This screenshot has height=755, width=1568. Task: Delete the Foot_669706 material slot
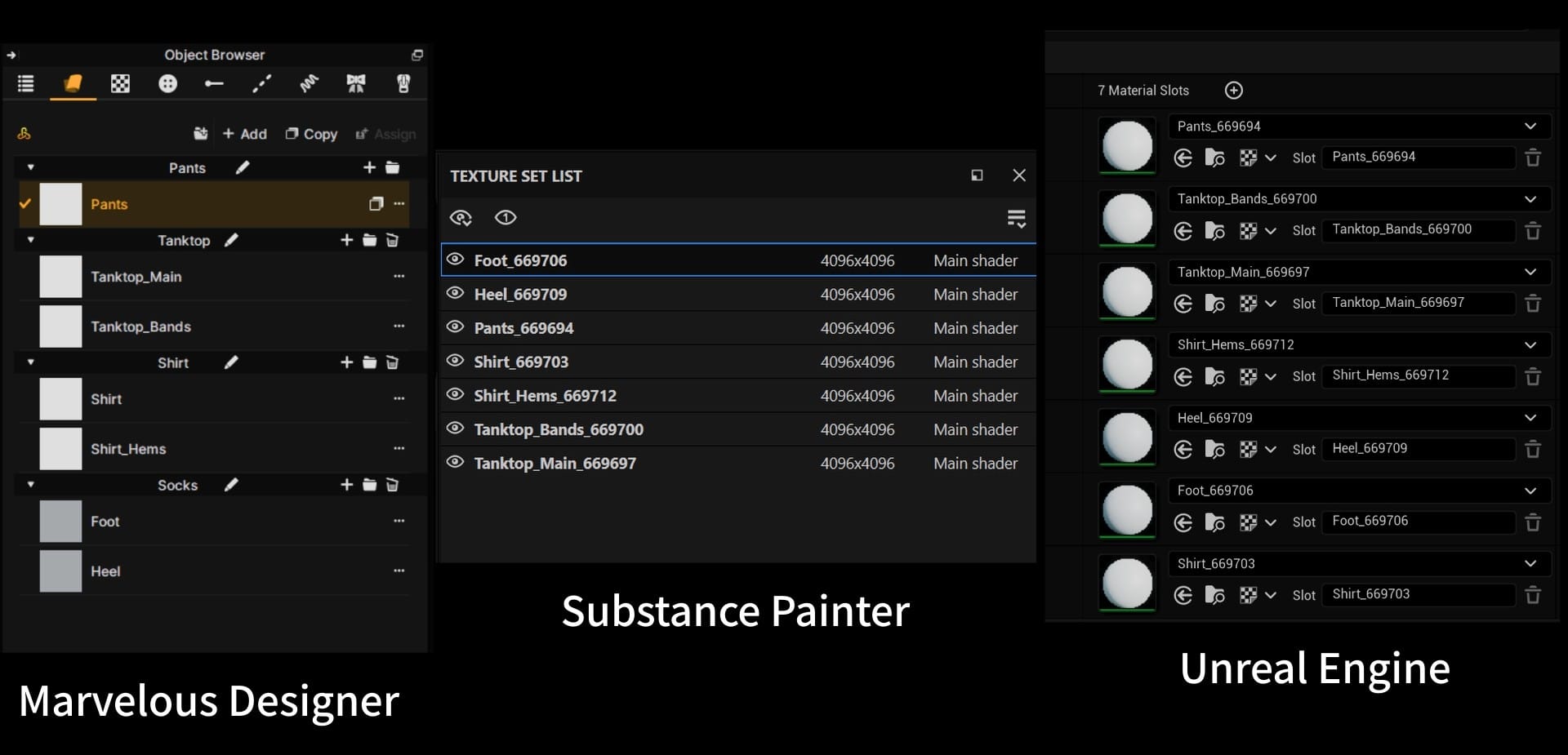[1533, 522]
